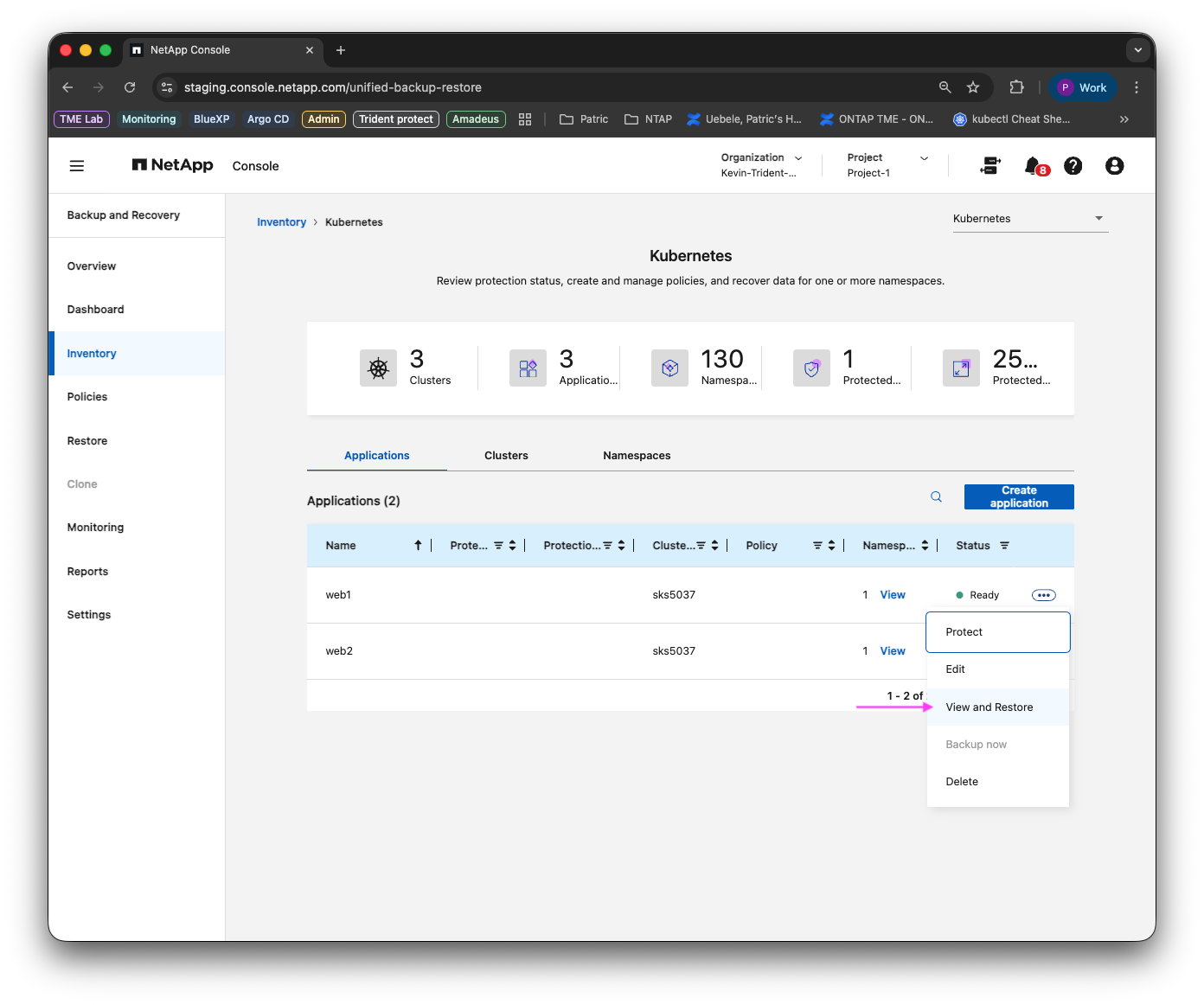Click the help question mark icon
The height and width of the screenshot is (1005, 1204).
pyautogui.click(x=1073, y=165)
